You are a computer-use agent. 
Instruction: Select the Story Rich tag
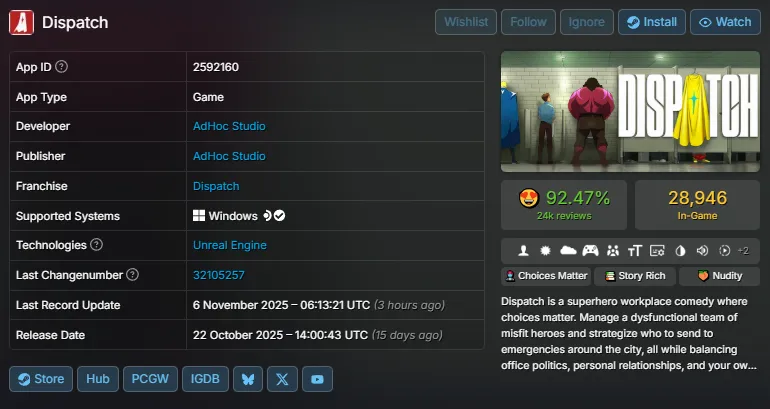click(635, 276)
